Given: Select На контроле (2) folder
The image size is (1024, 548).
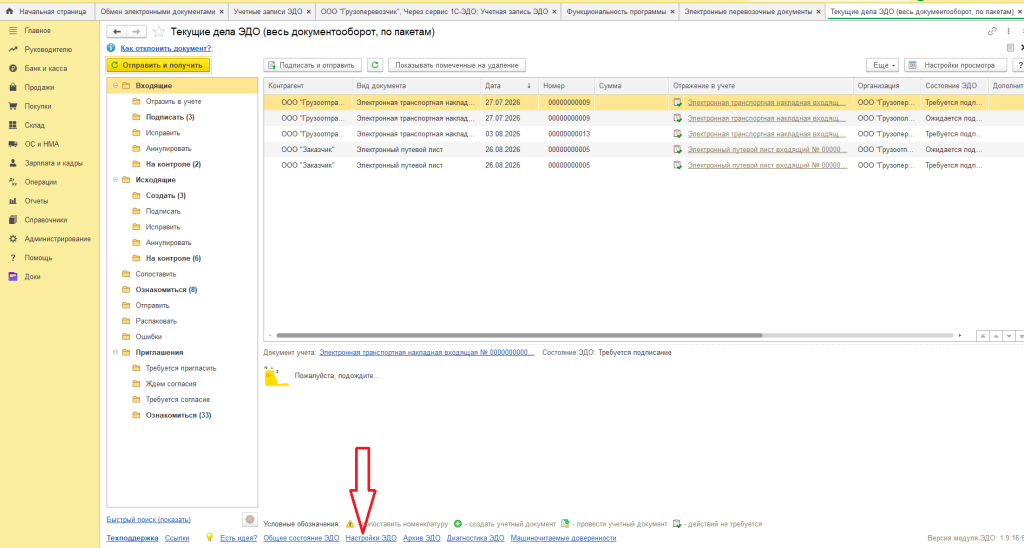Looking at the screenshot, I should click(x=173, y=164).
